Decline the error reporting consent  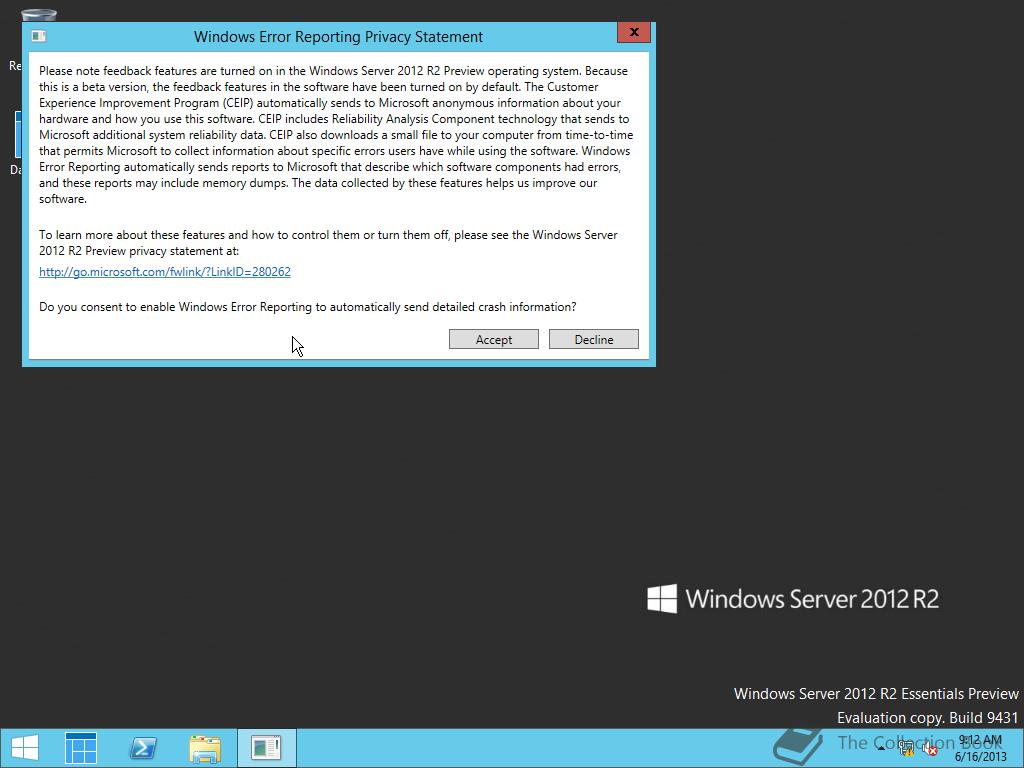[594, 339]
